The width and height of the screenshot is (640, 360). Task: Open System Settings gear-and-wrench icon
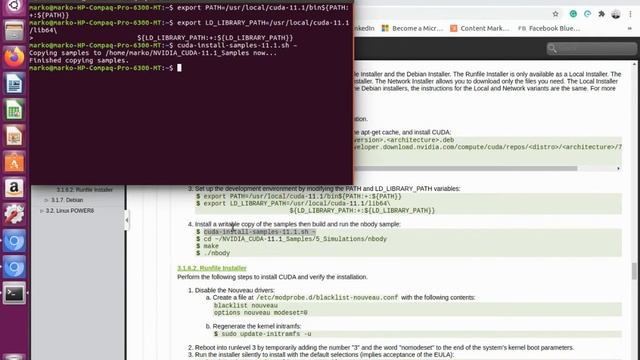14,214
